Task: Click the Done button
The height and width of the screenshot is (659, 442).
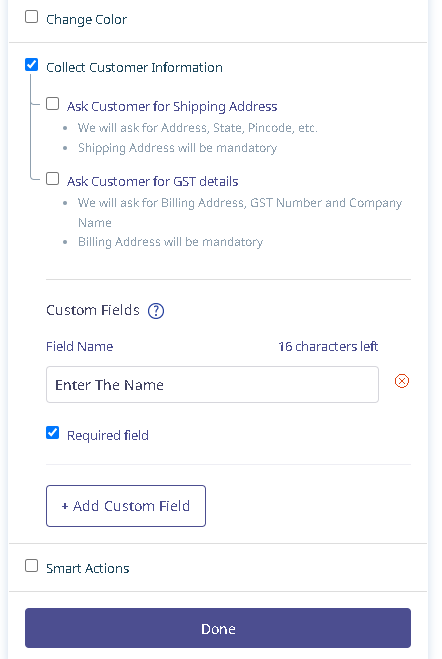Action: 218,628
